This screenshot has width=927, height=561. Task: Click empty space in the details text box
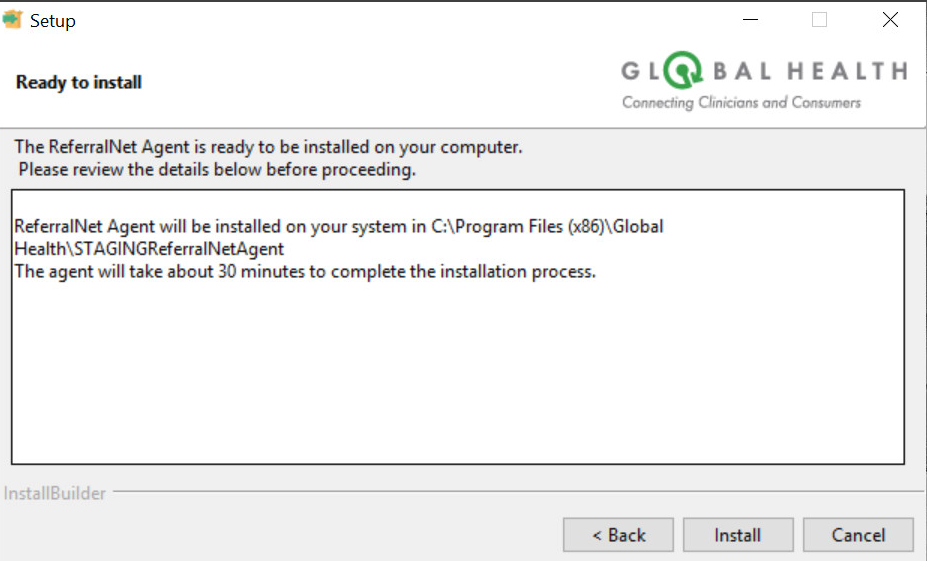[457, 380]
